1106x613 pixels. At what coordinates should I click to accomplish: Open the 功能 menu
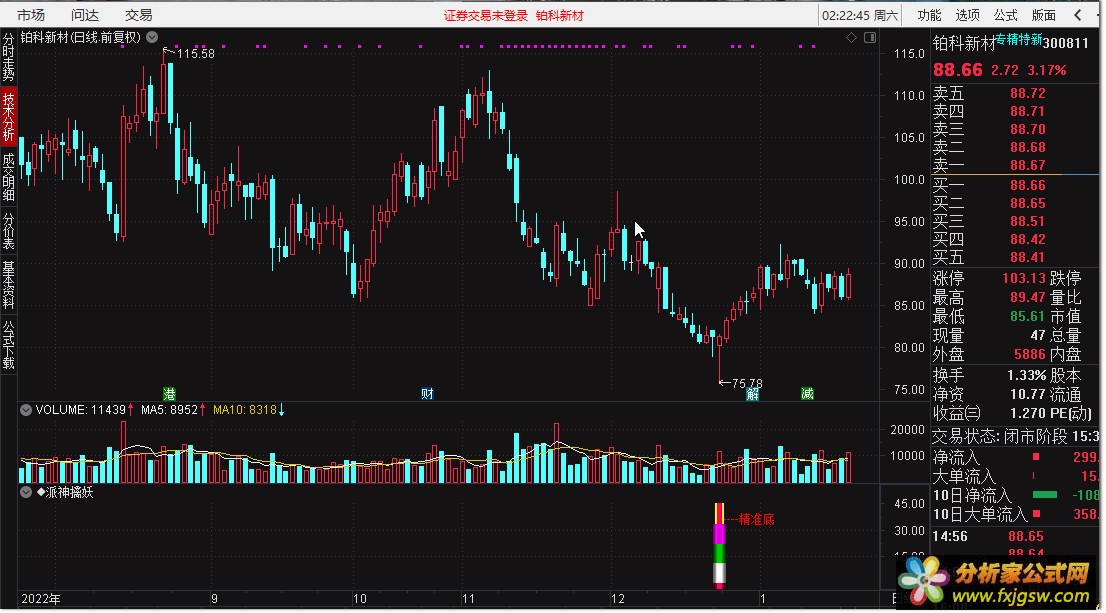[x=929, y=15]
